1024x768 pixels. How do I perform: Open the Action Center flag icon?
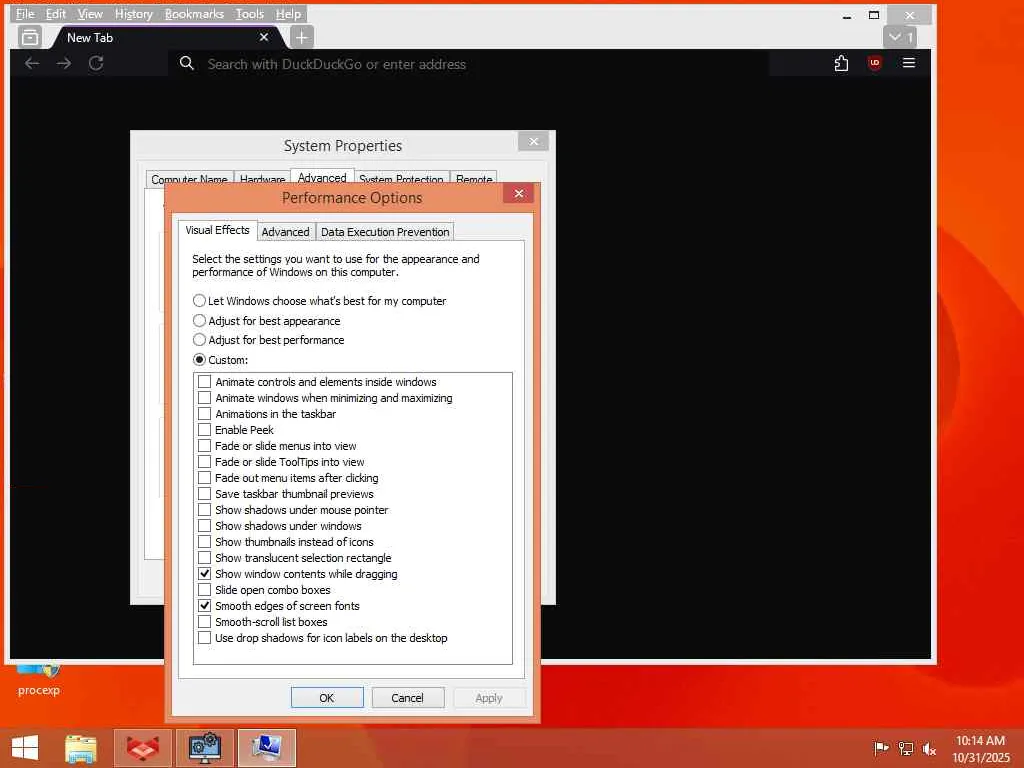coord(881,748)
